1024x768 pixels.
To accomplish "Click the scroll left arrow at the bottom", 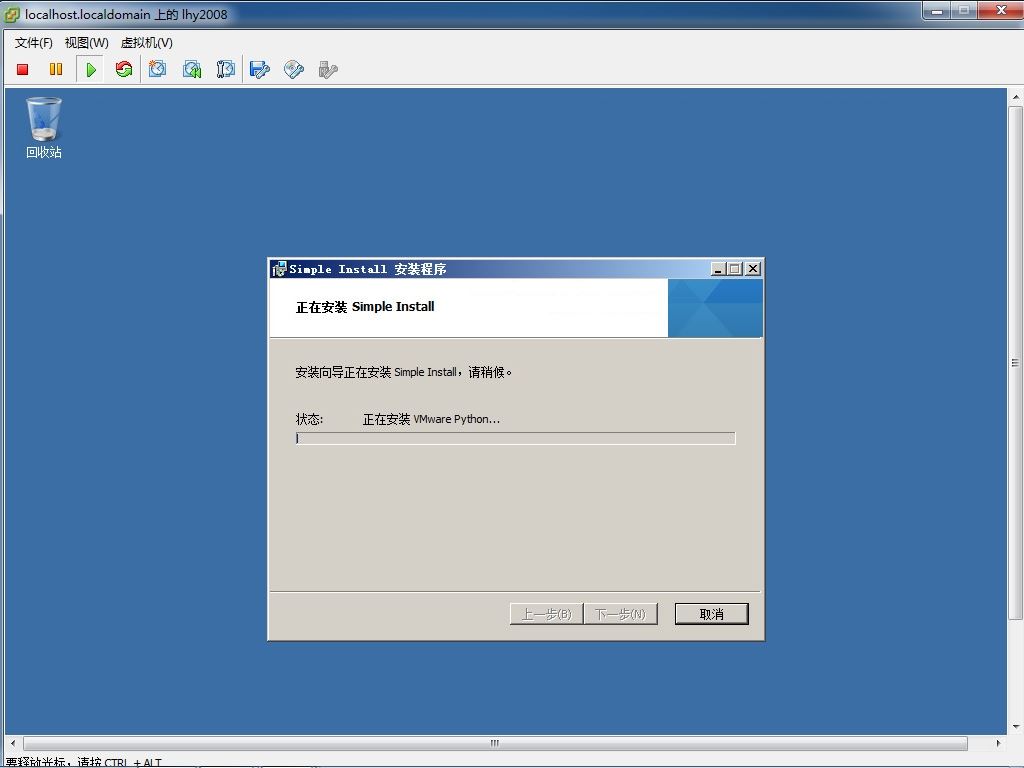I will [x=13, y=743].
